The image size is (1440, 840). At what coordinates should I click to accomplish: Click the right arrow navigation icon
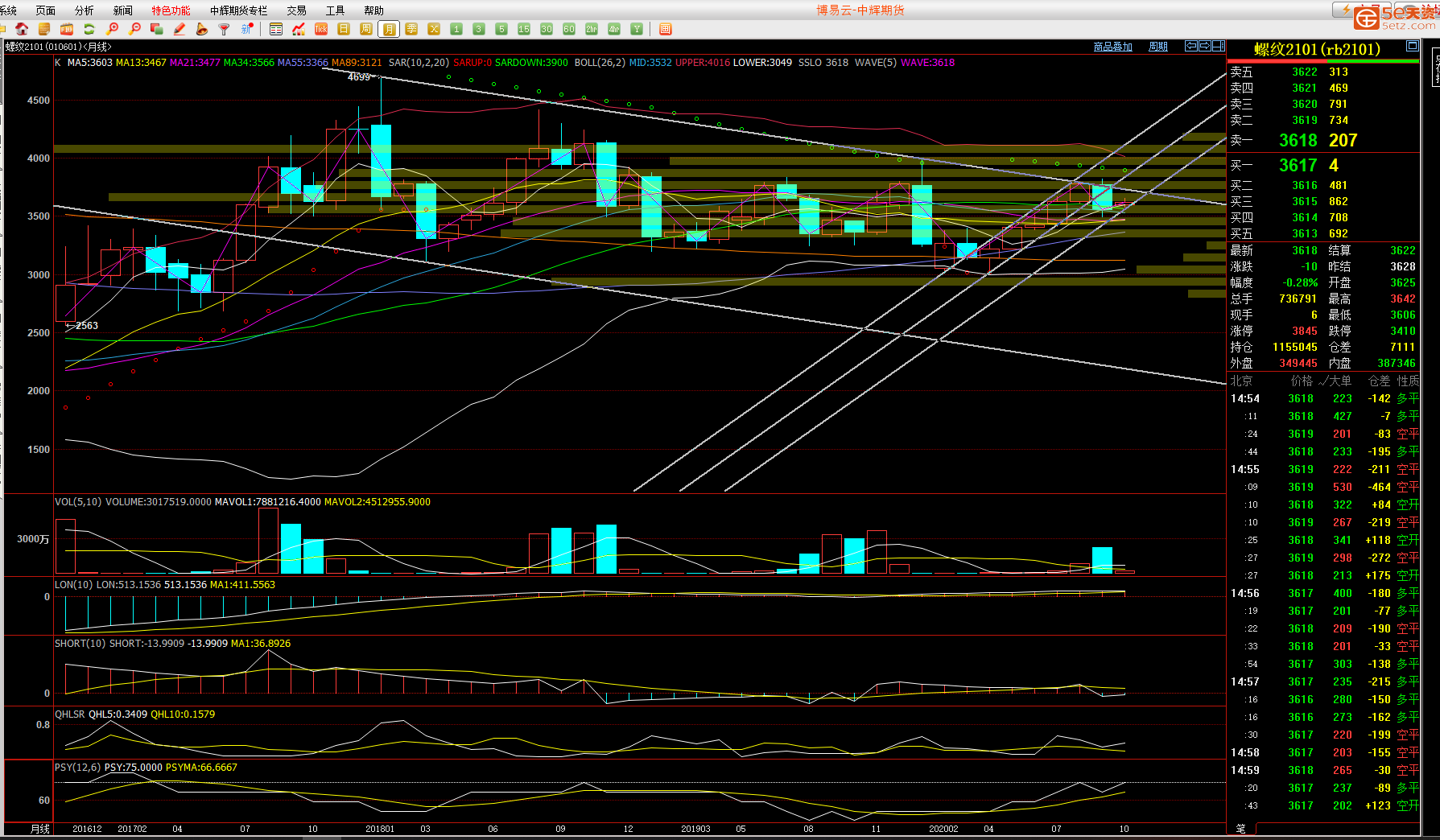pos(1205,46)
